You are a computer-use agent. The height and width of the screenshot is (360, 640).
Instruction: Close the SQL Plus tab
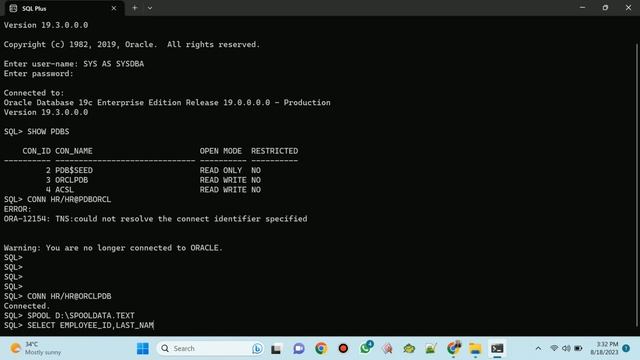coord(114,8)
